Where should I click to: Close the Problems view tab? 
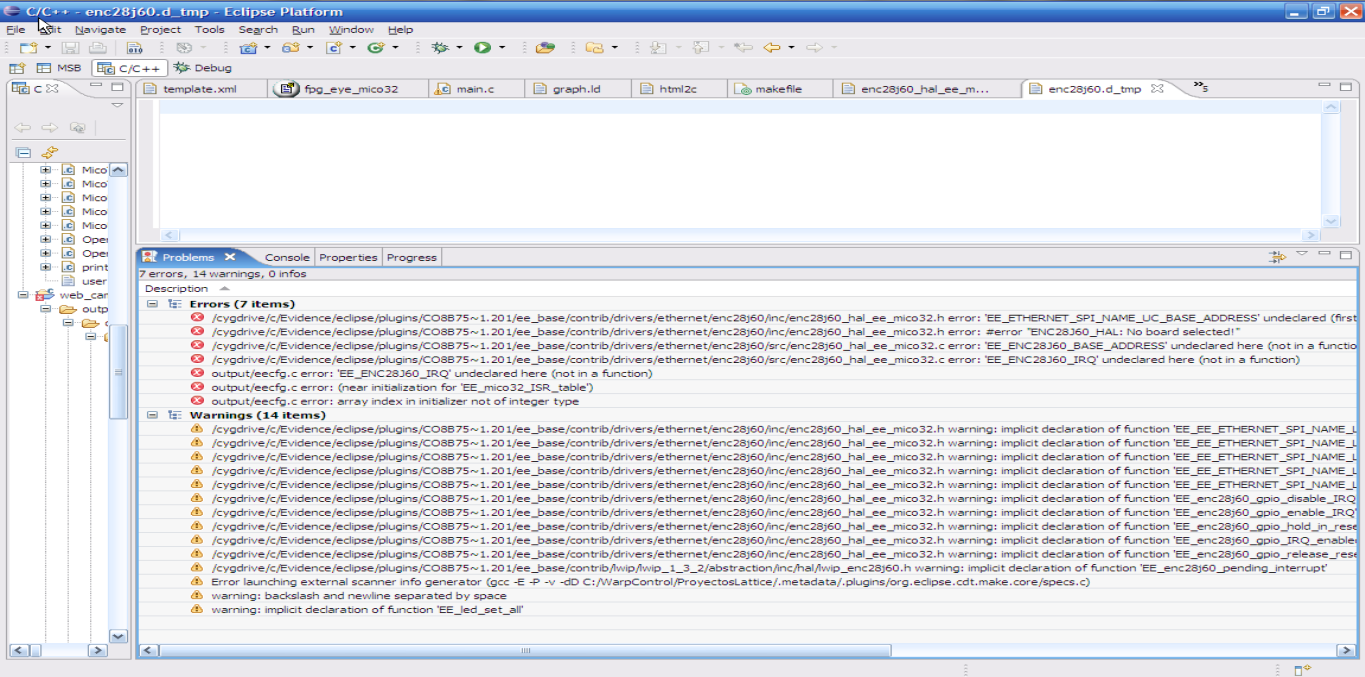[x=229, y=257]
